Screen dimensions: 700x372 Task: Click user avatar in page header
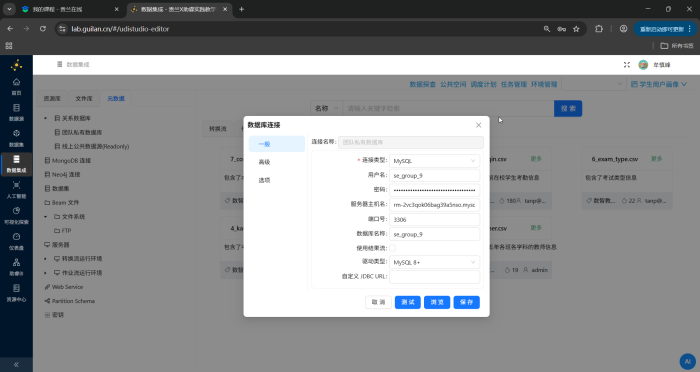(643, 65)
